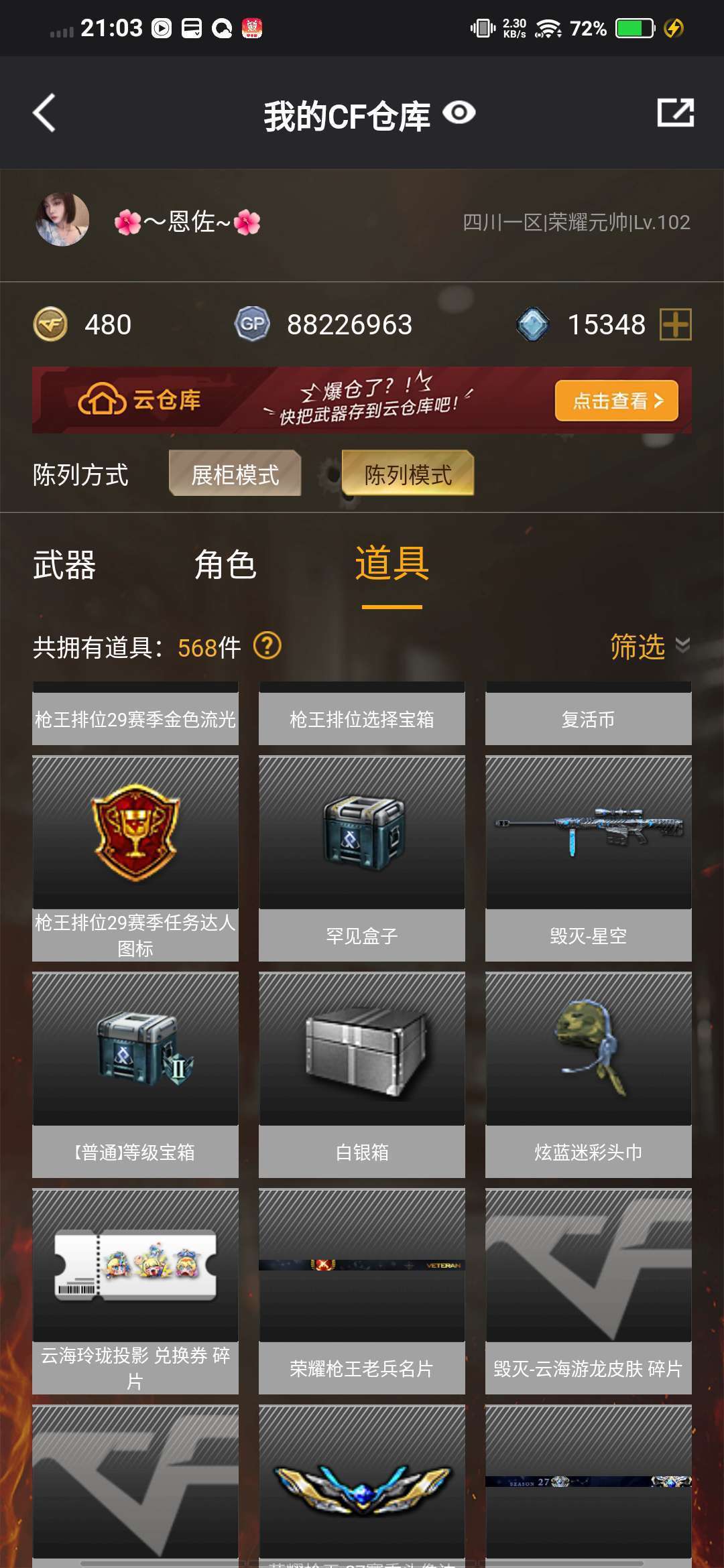Toggle the eye visibility icon beside title
This screenshot has height=1568, width=724.
[459, 113]
